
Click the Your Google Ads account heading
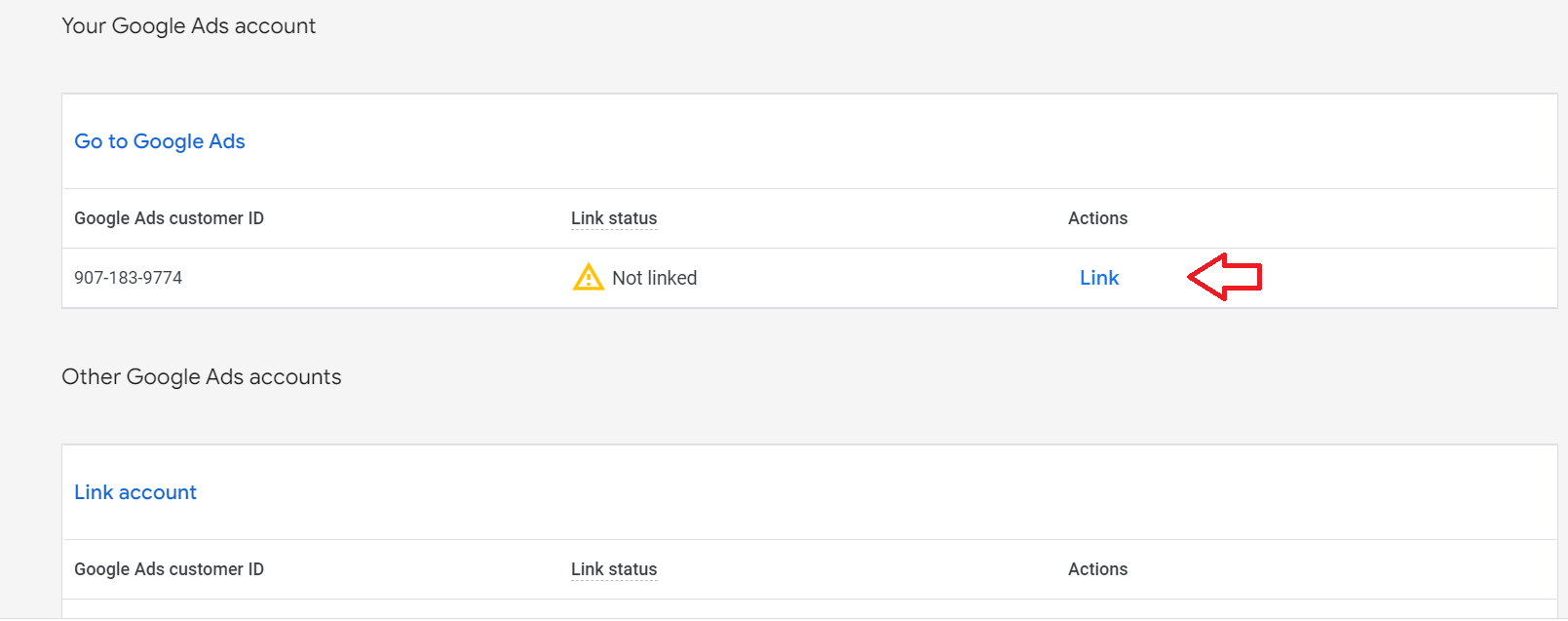[188, 26]
